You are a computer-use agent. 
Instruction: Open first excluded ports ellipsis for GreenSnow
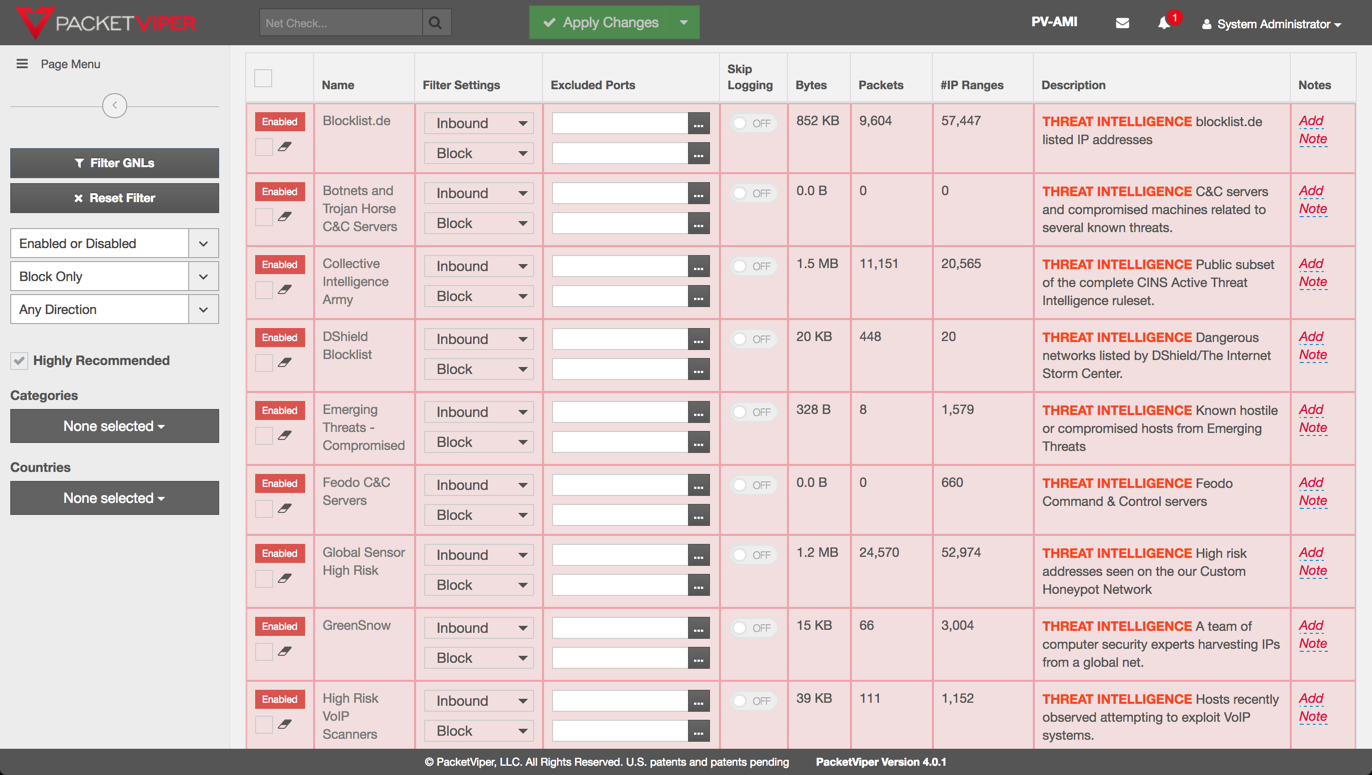(x=699, y=628)
